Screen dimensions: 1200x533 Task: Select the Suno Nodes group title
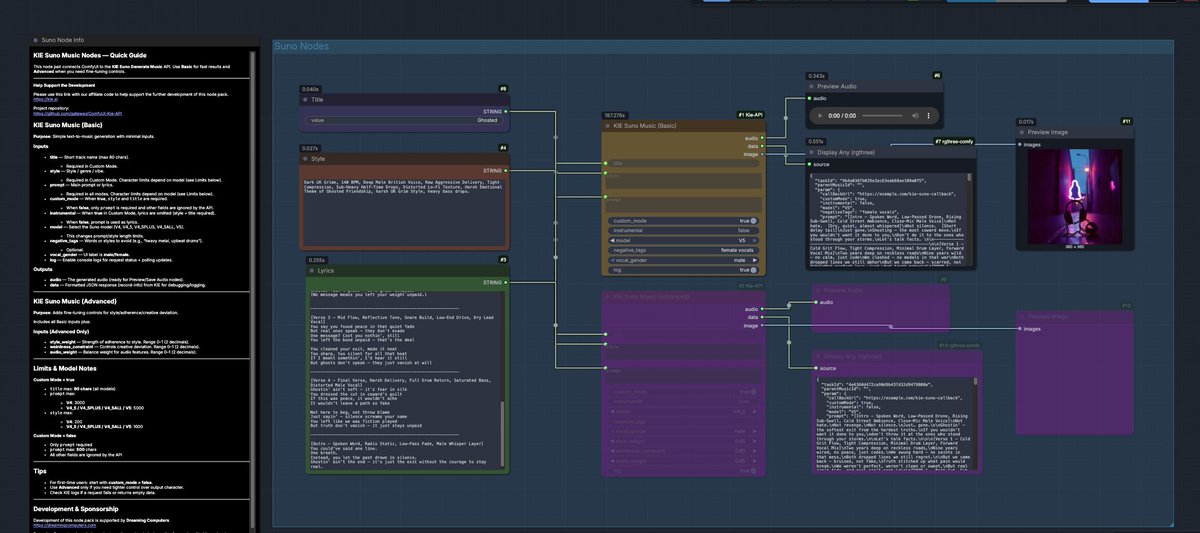(x=302, y=47)
